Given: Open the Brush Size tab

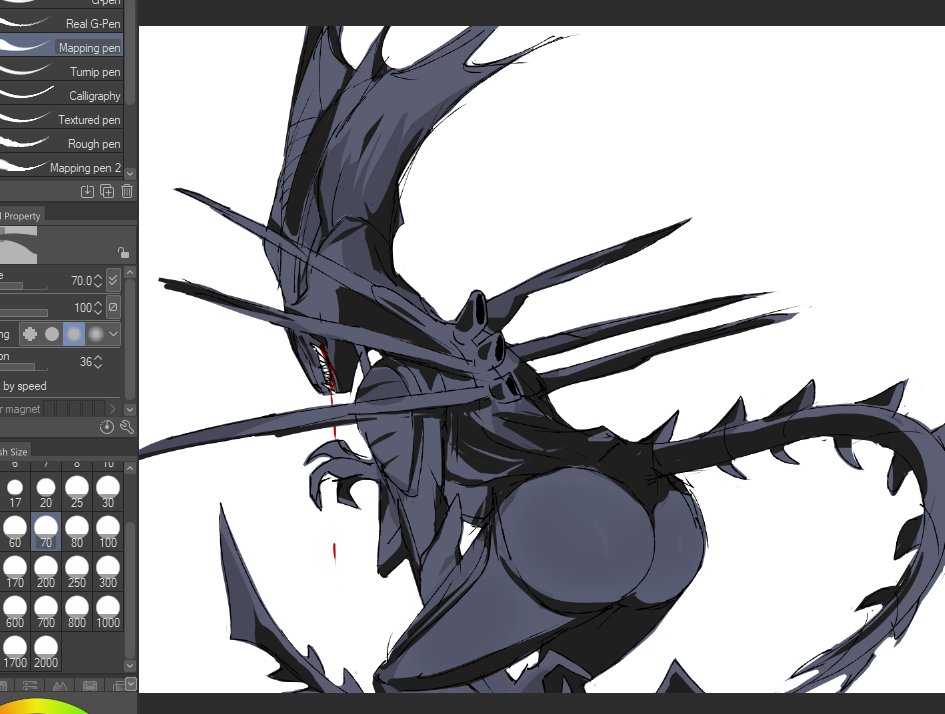Looking at the screenshot, I should (x=14, y=451).
